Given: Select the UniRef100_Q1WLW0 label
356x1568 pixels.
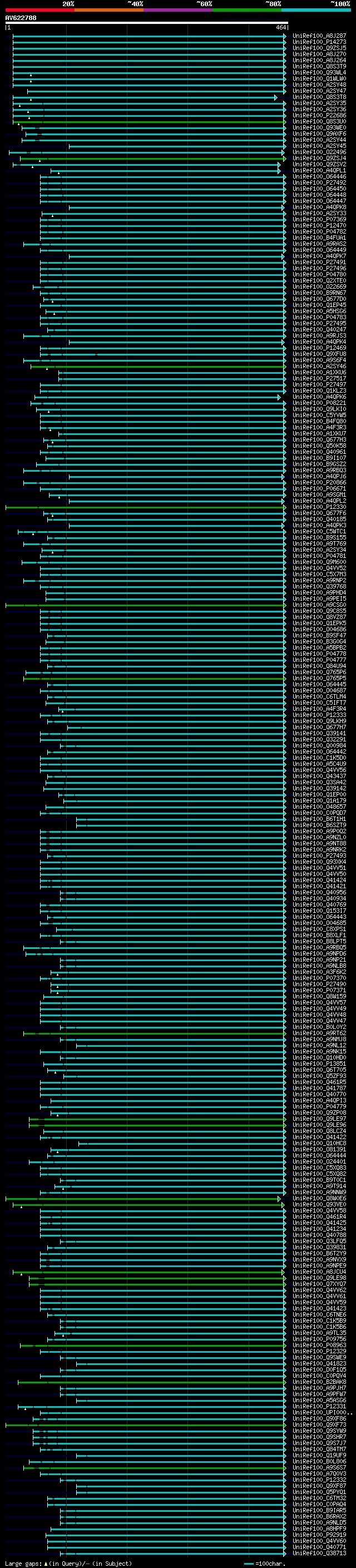Looking at the screenshot, I should tap(319, 78).
